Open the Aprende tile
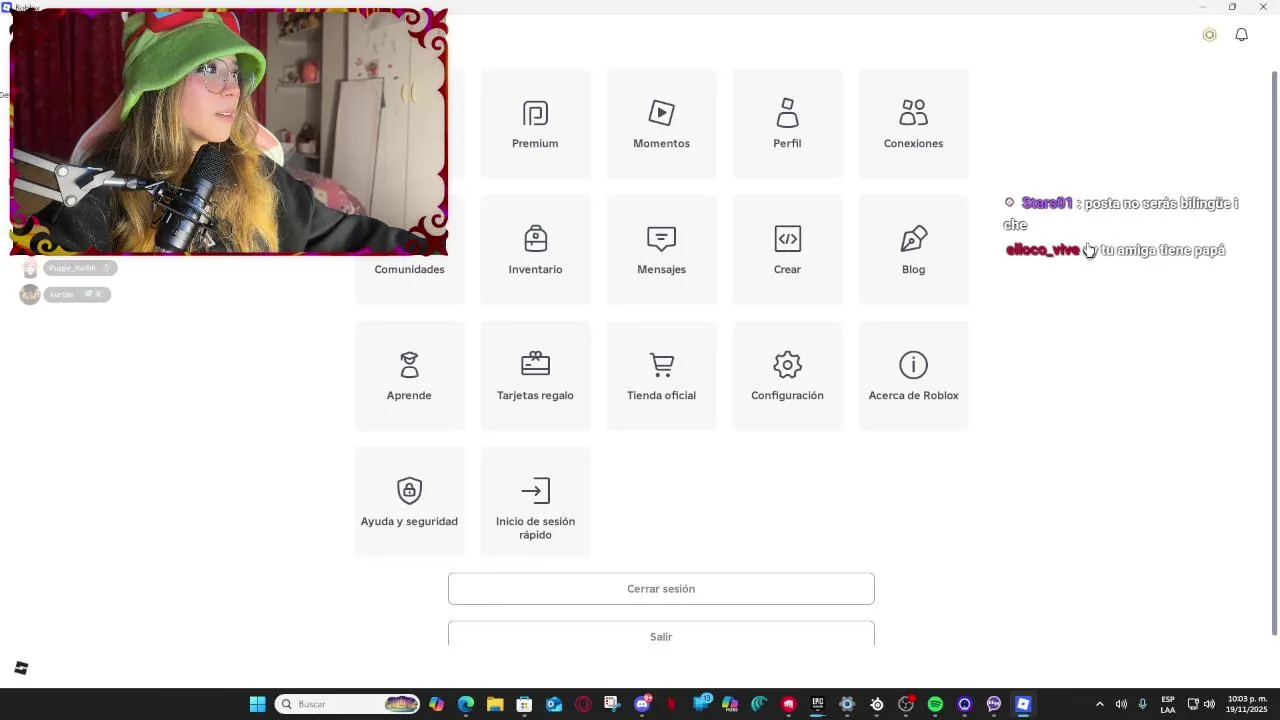The image size is (1280, 720). pos(409,376)
